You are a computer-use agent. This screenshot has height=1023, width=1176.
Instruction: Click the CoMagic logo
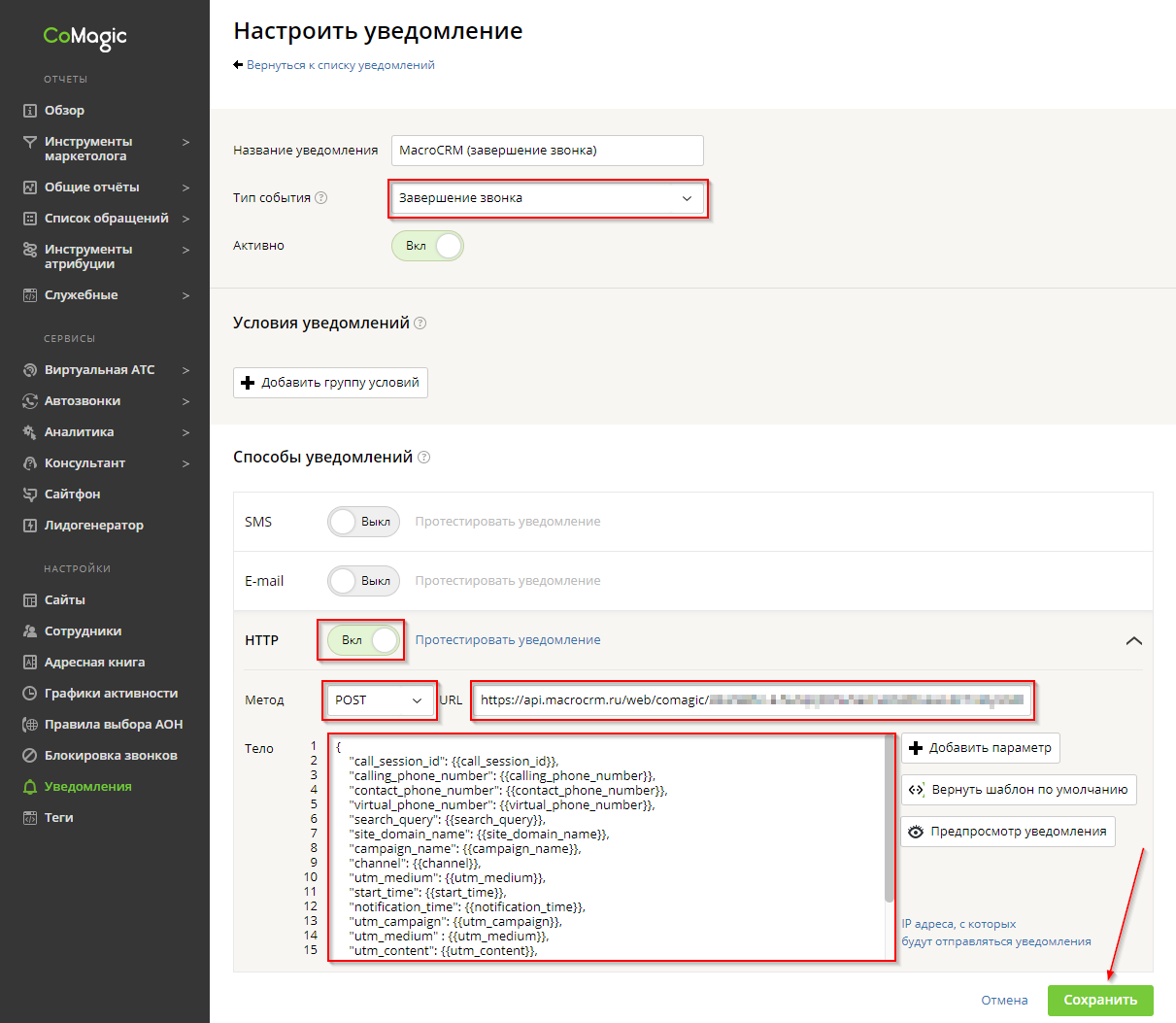84,37
